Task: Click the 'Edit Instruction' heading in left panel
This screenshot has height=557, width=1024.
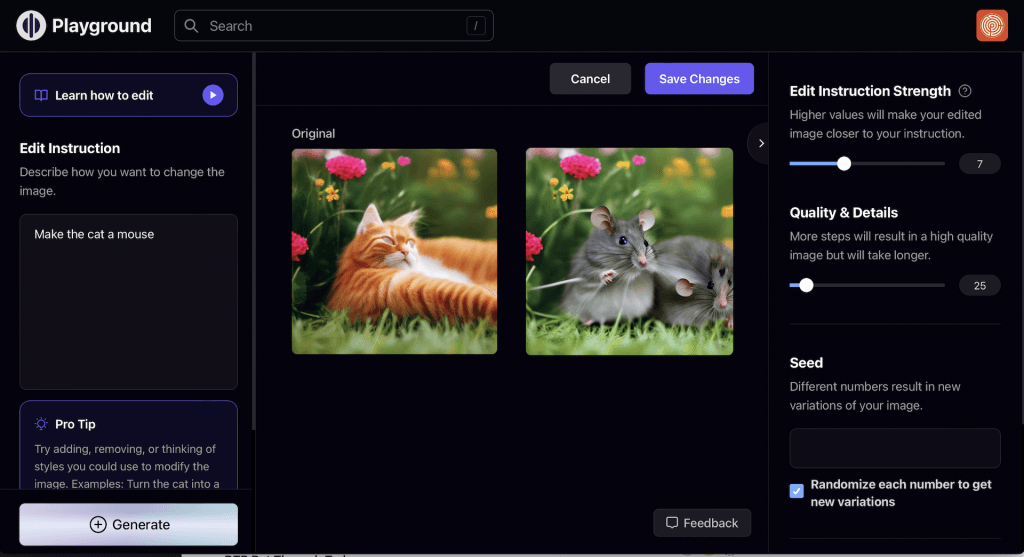Action: 70,148
